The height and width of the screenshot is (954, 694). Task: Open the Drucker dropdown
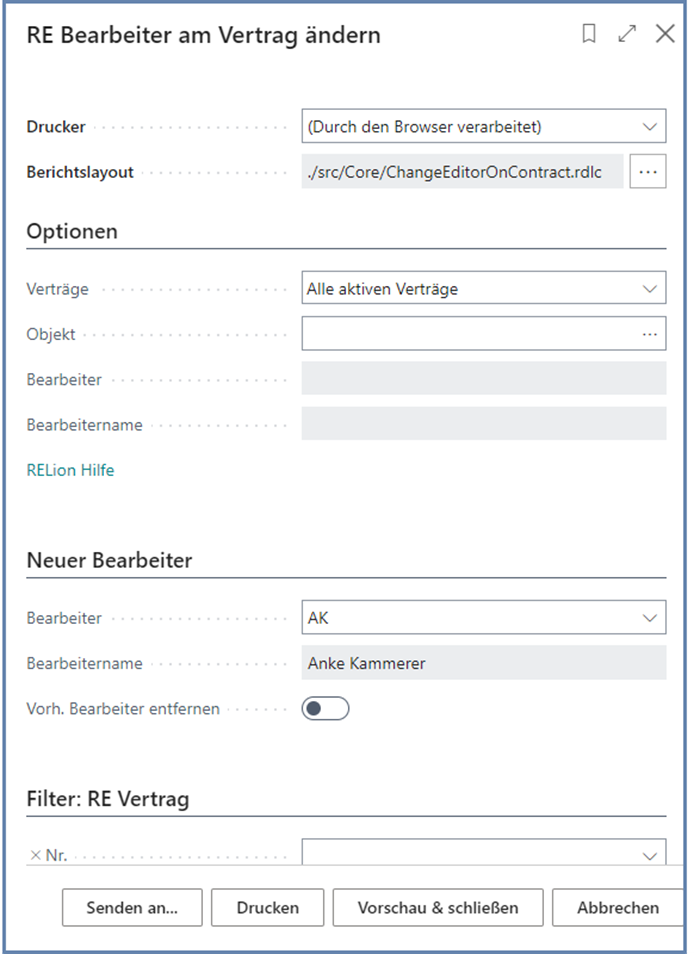pos(651,125)
